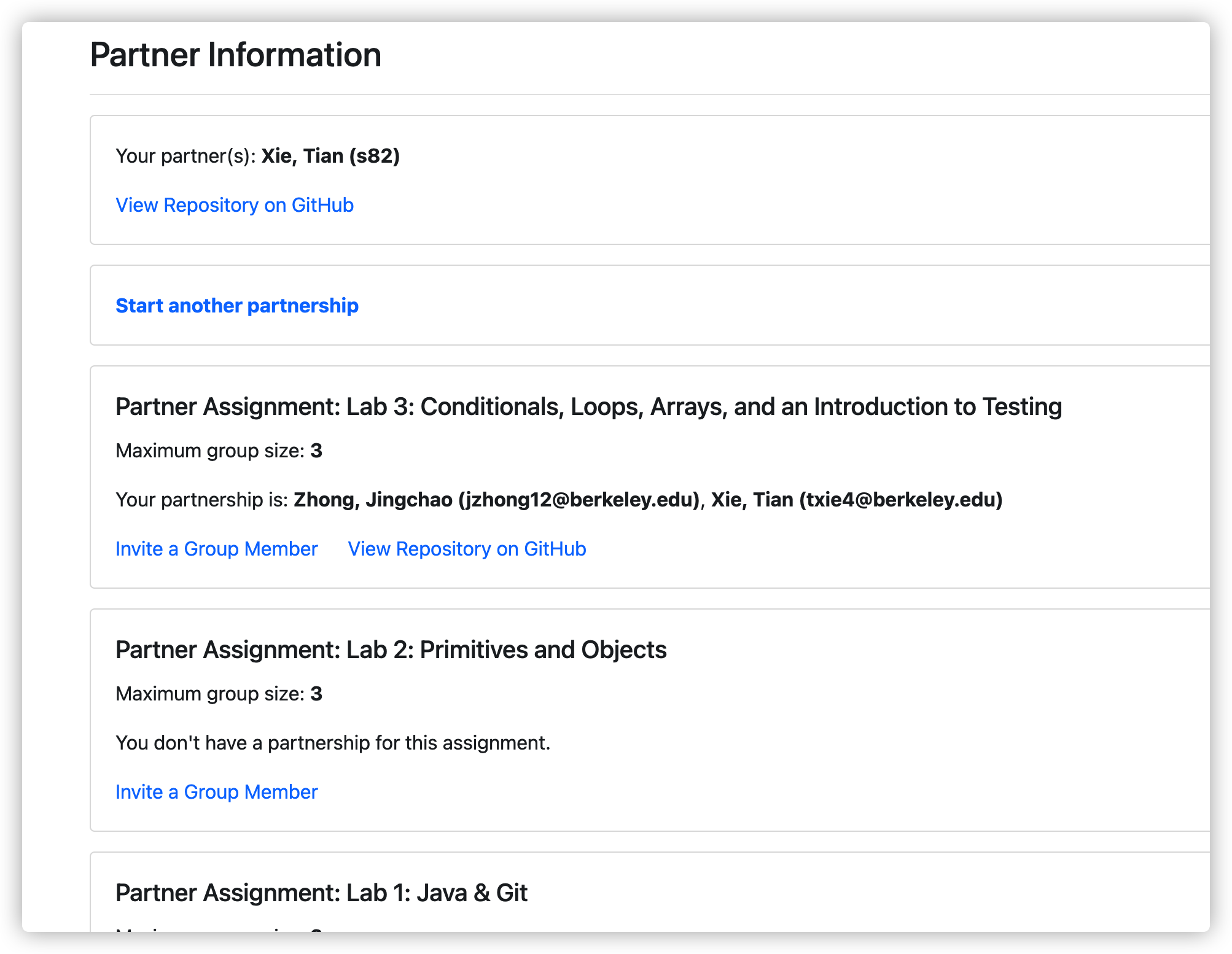Click Start another partnership
The image size is (1232, 954).
pyautogui.click(x=237, y=306)
